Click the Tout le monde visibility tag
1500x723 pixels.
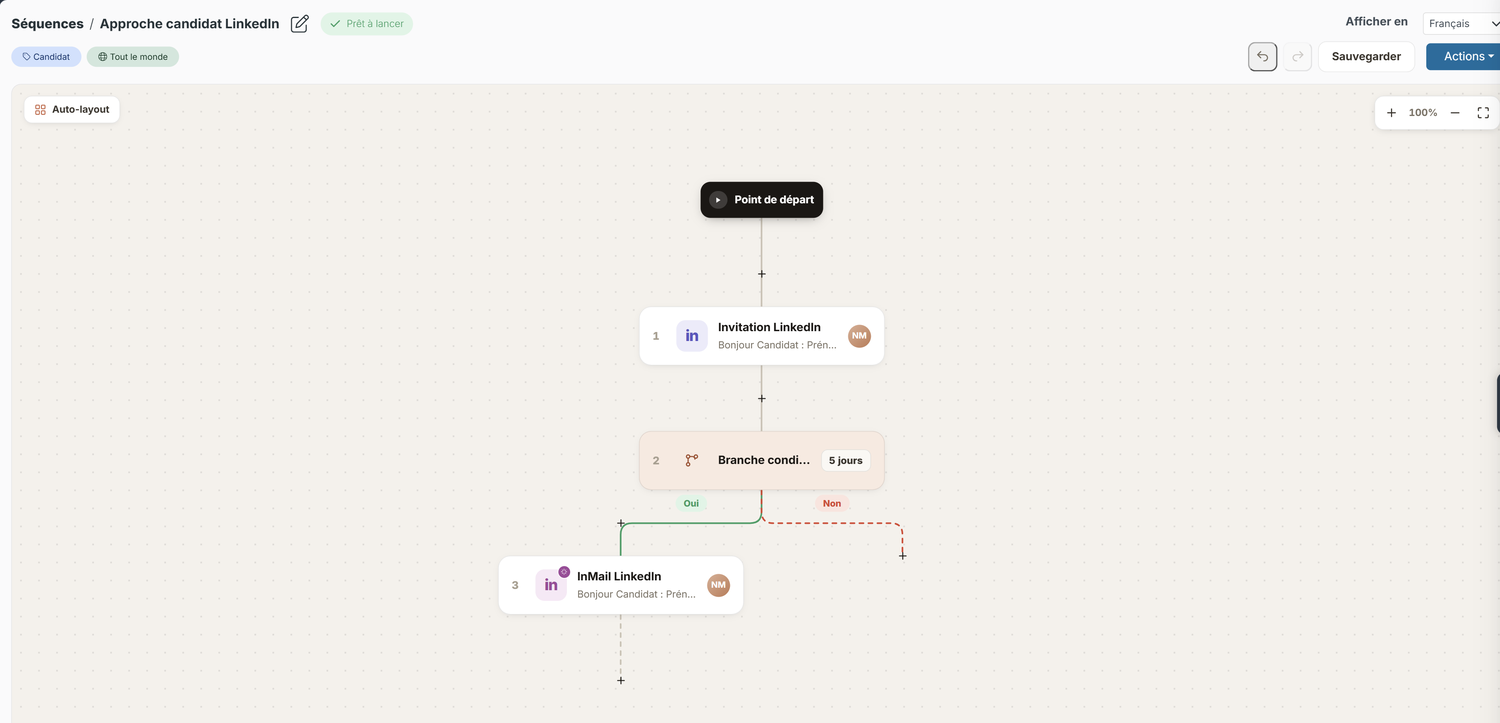(x=133, y=57)
